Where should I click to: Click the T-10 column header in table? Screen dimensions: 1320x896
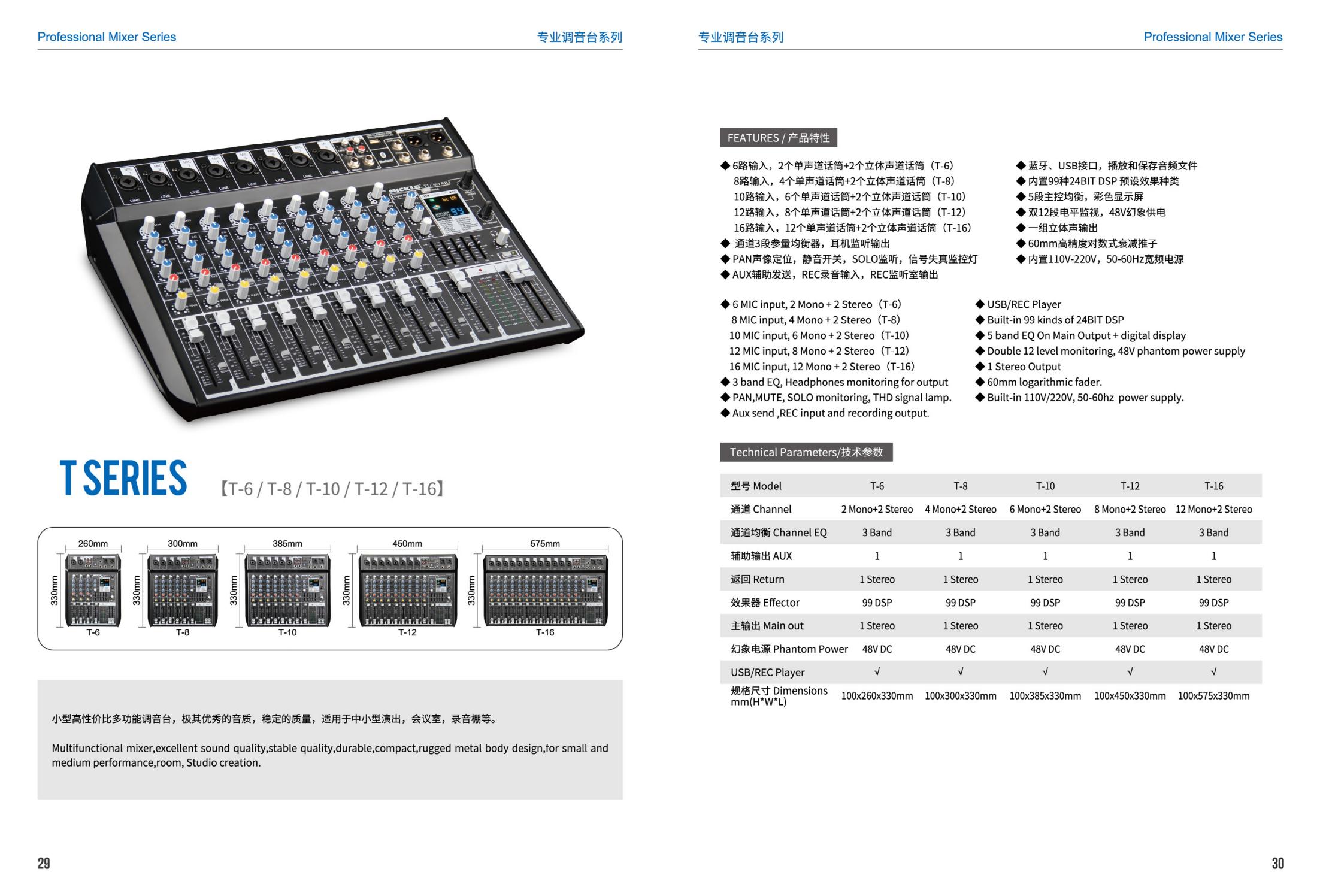pos(1045,486)
